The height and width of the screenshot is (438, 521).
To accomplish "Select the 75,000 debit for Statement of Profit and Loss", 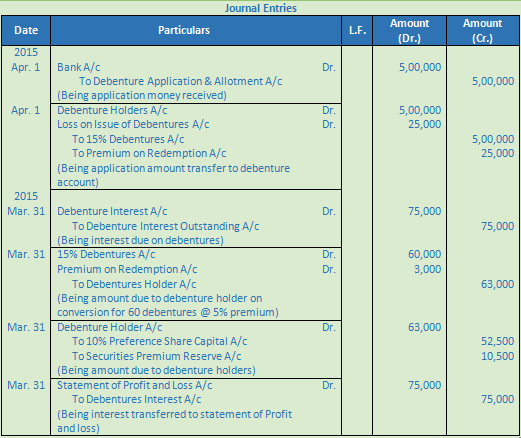I will point(425,385).
